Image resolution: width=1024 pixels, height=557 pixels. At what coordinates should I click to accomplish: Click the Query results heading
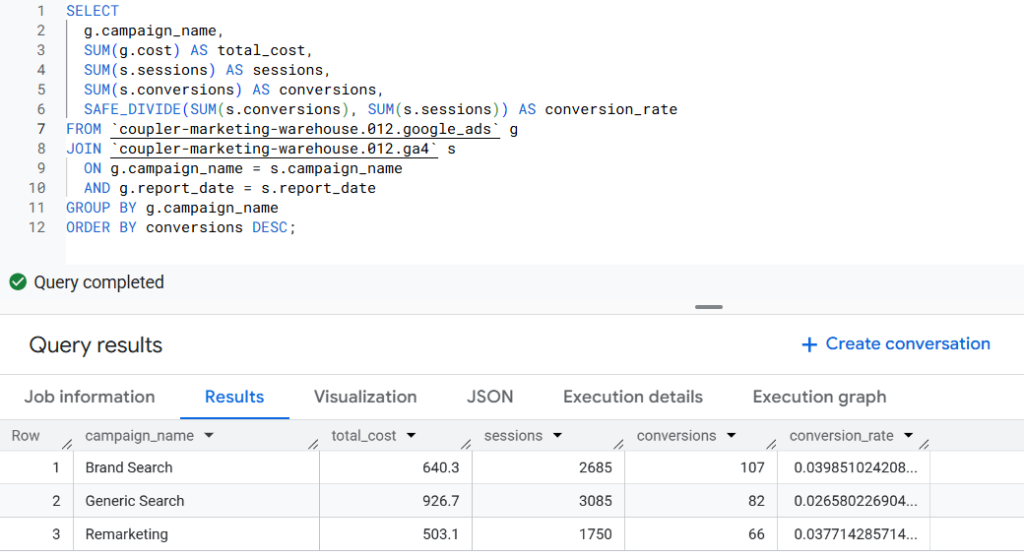95,345
